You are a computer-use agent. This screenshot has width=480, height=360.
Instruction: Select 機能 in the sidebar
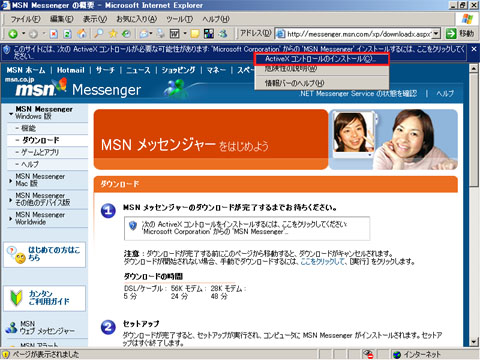click(x=28, y=128)
